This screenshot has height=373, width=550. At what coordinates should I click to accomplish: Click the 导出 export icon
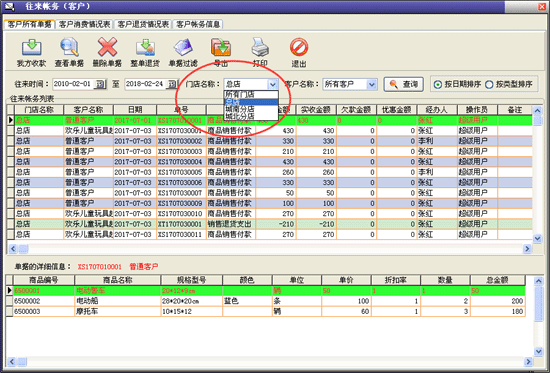click(x=221, y=47)
